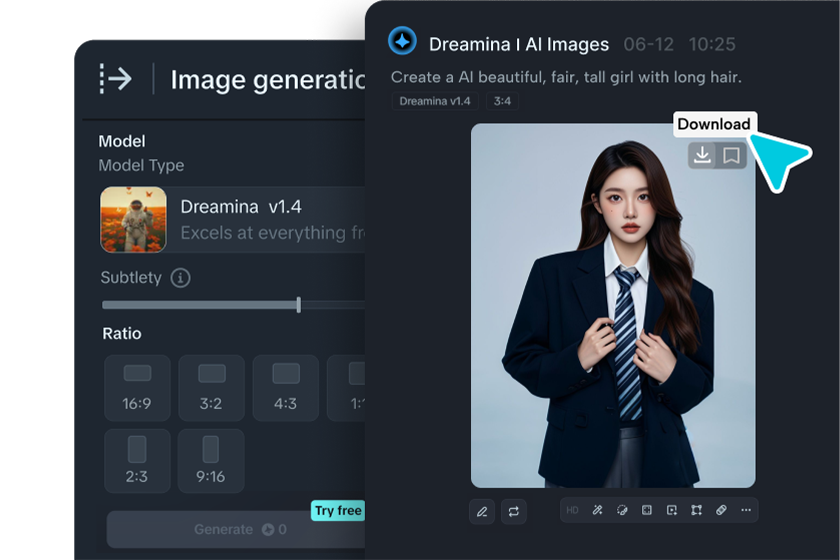Click the Subtlety info icon
This screenshot has width=840, height=560.
click(181, 278)
